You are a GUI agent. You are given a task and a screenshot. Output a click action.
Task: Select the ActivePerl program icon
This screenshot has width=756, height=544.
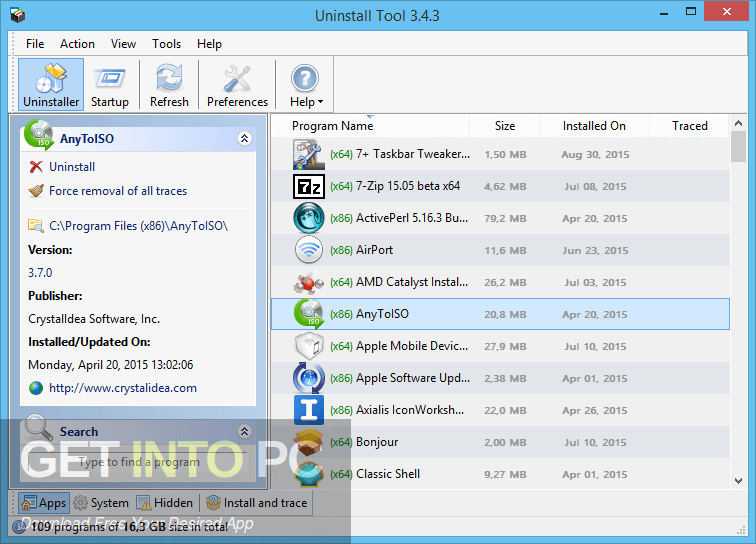[308, 218]
